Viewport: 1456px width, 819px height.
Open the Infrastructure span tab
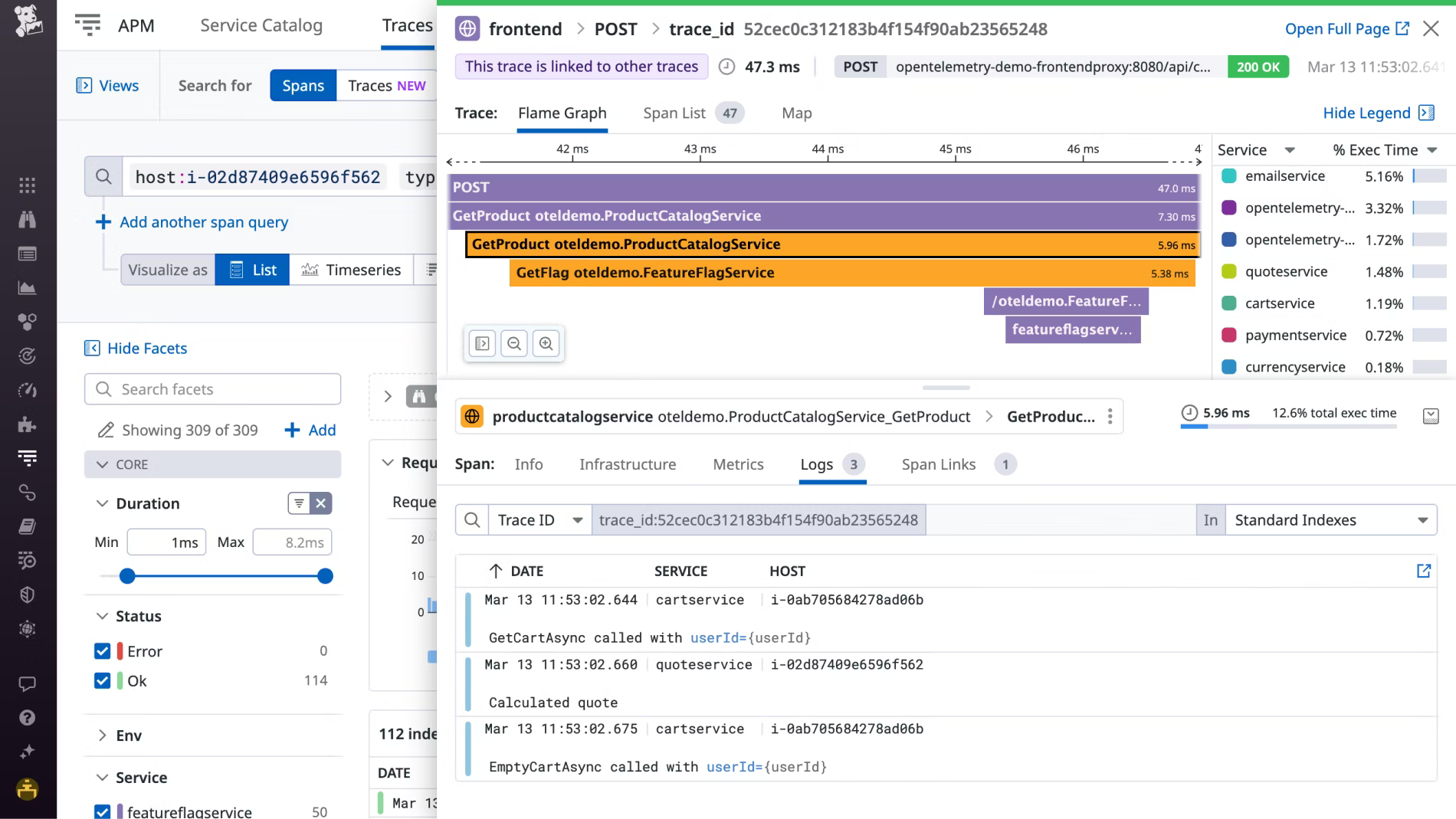pos(627,464)
